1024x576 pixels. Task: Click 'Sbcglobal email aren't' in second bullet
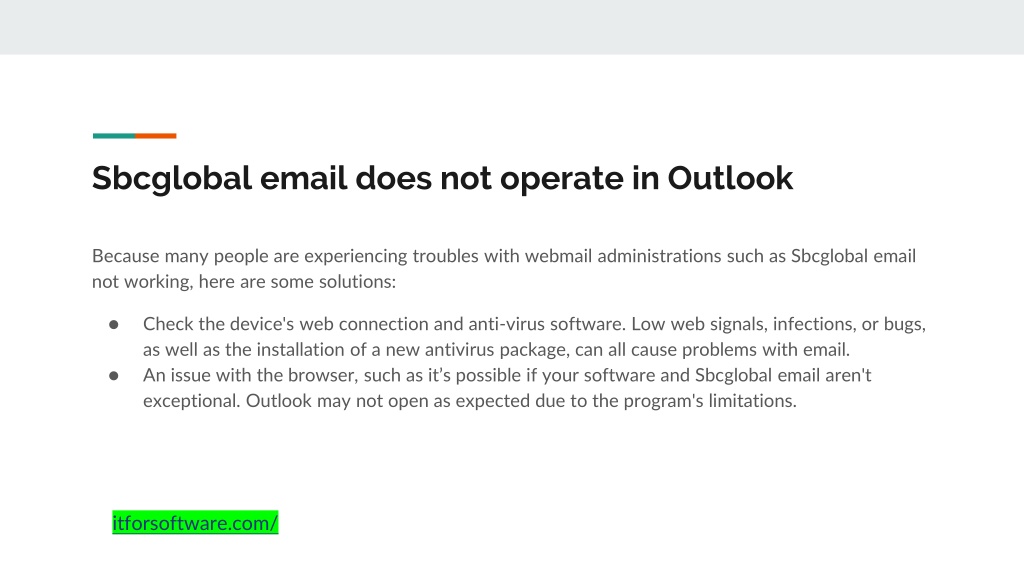point(783,376)
